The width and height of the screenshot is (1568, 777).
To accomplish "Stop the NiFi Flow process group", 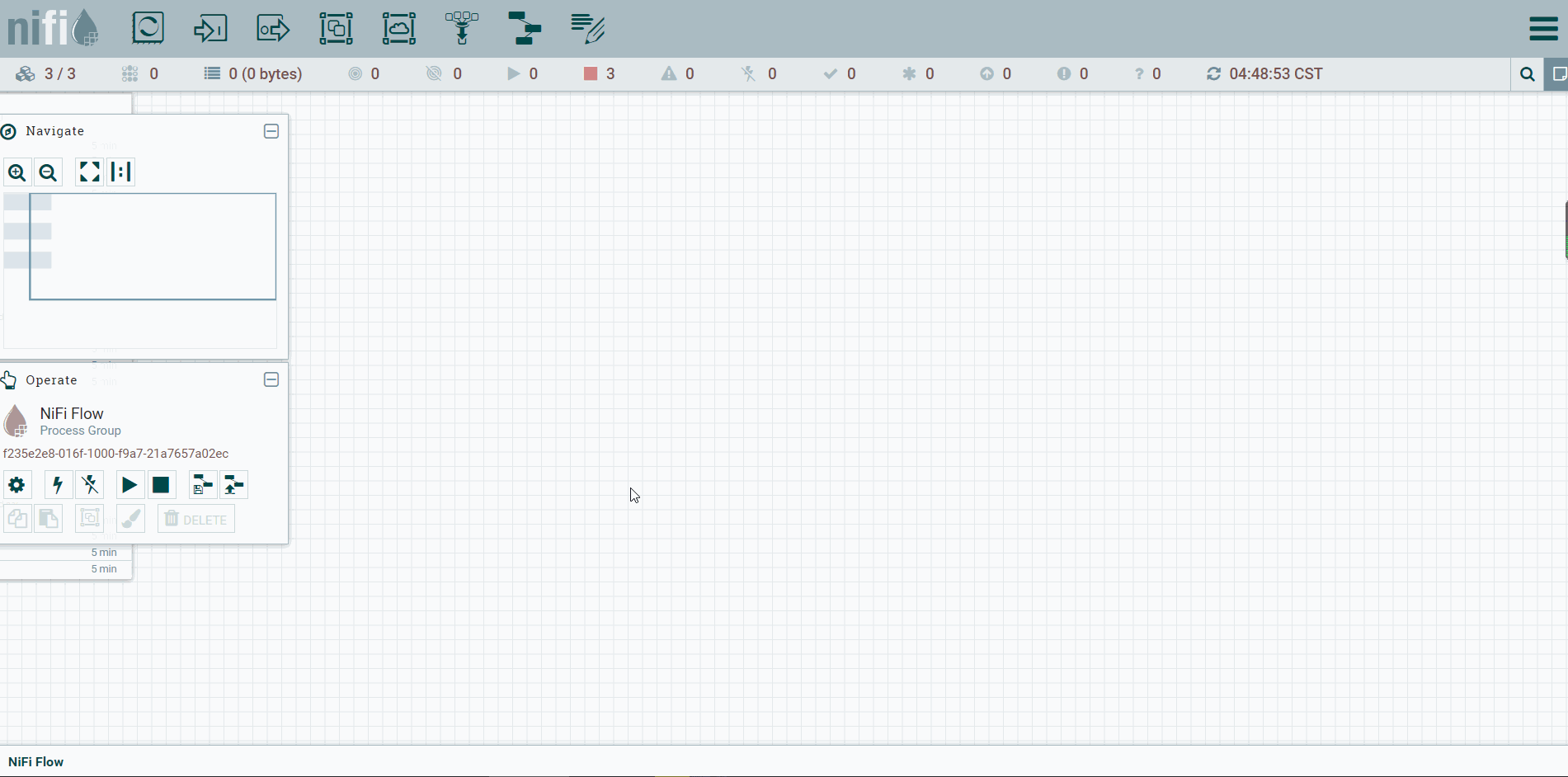I will coord(161,485).
